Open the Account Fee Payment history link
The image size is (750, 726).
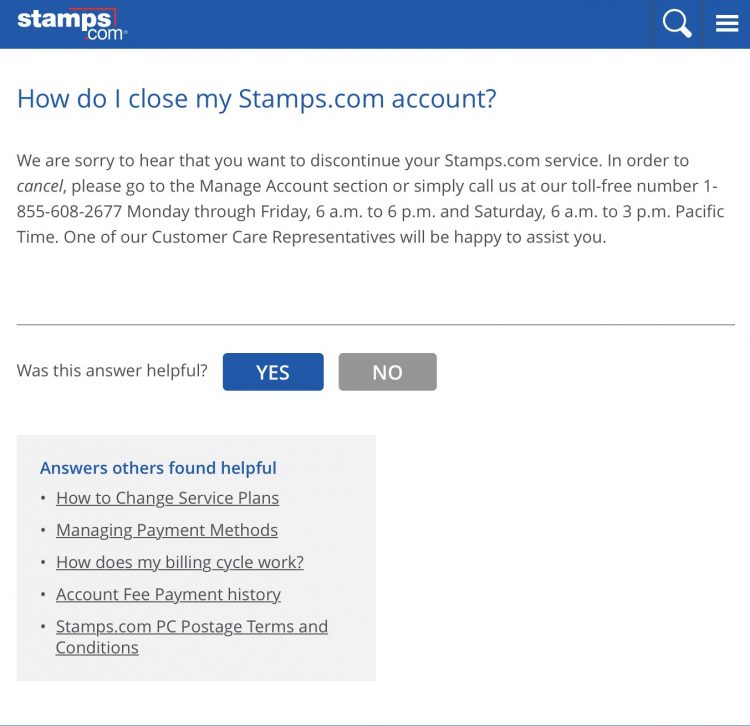pos(168,594)
